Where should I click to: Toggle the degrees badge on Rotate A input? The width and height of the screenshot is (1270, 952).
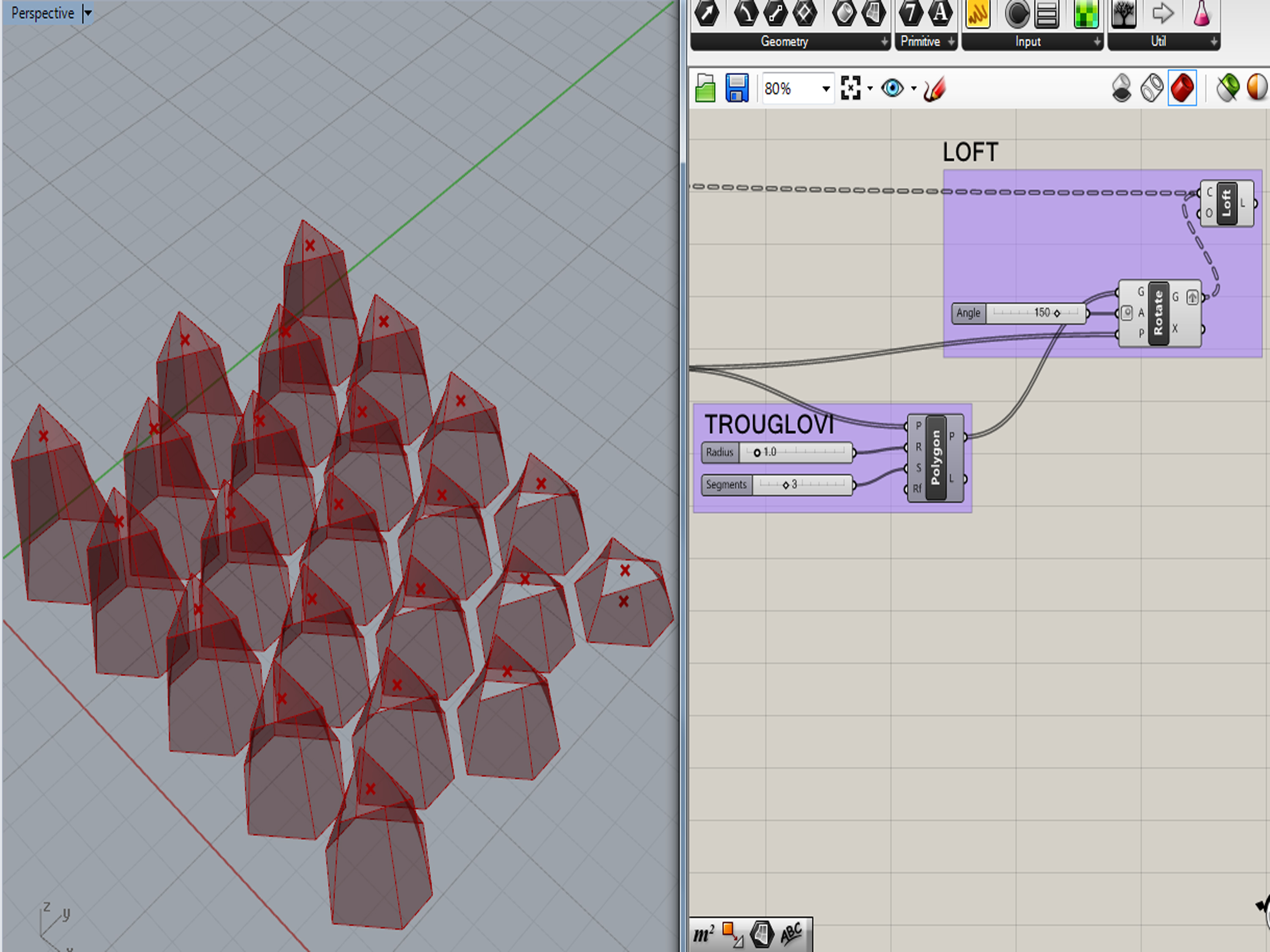[x=1127, y=313]
